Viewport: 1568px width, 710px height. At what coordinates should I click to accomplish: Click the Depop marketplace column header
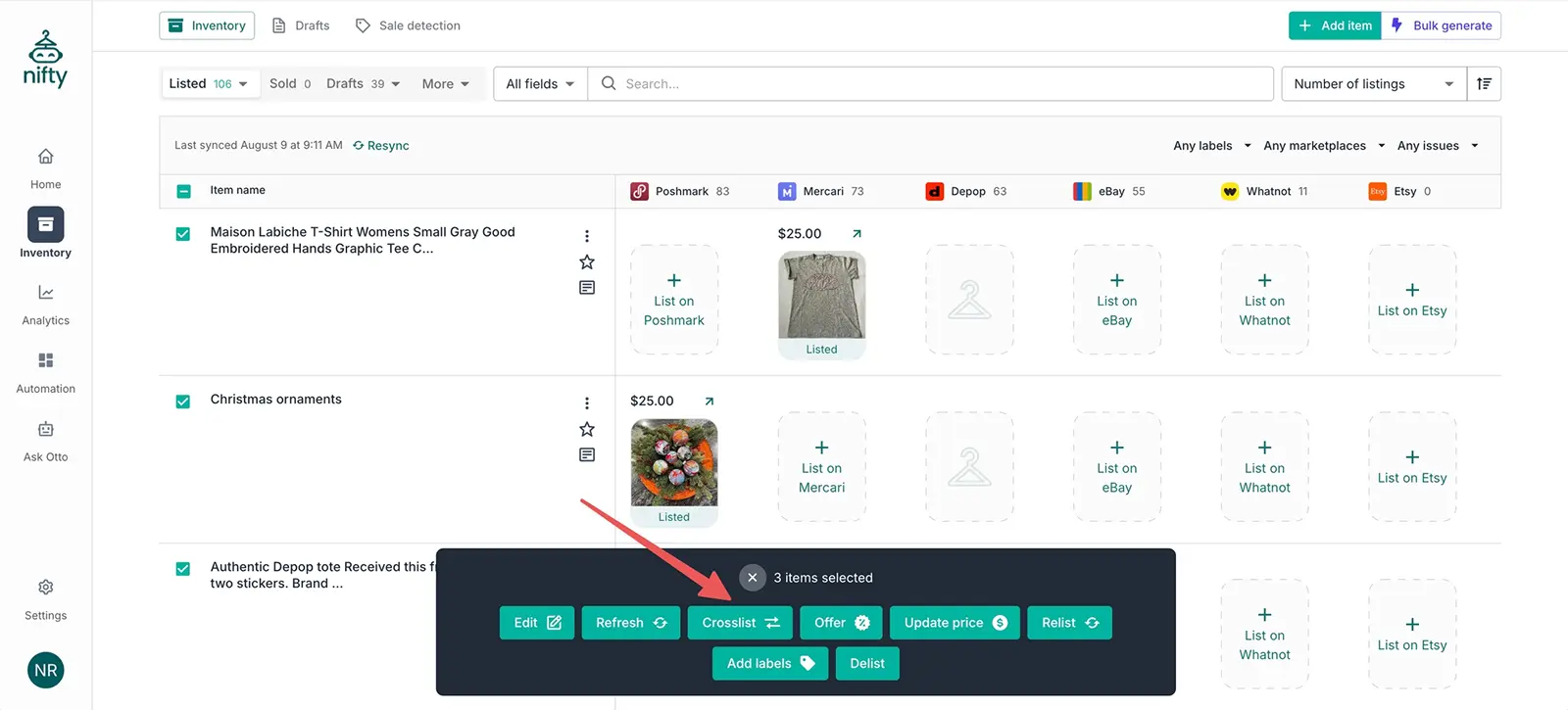pyautogui.click(x=966, y=191)
